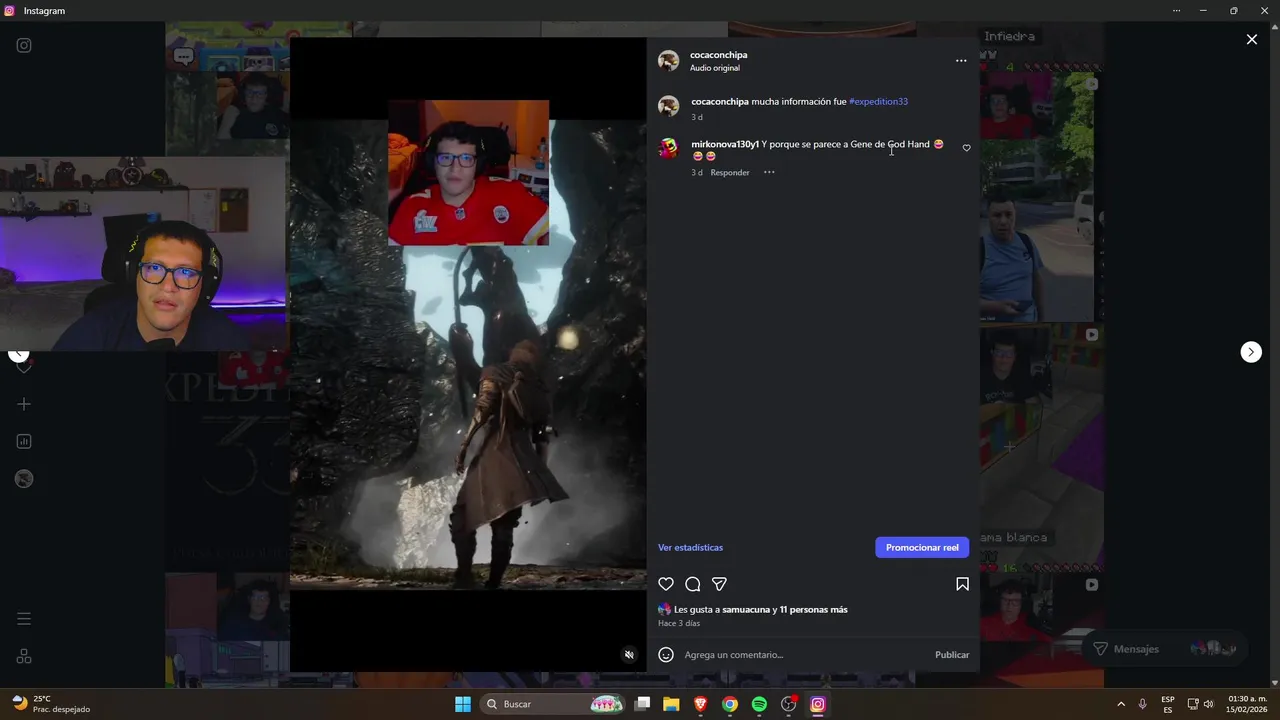Open the #expedition33 hashtag

[x=878, y=102]
